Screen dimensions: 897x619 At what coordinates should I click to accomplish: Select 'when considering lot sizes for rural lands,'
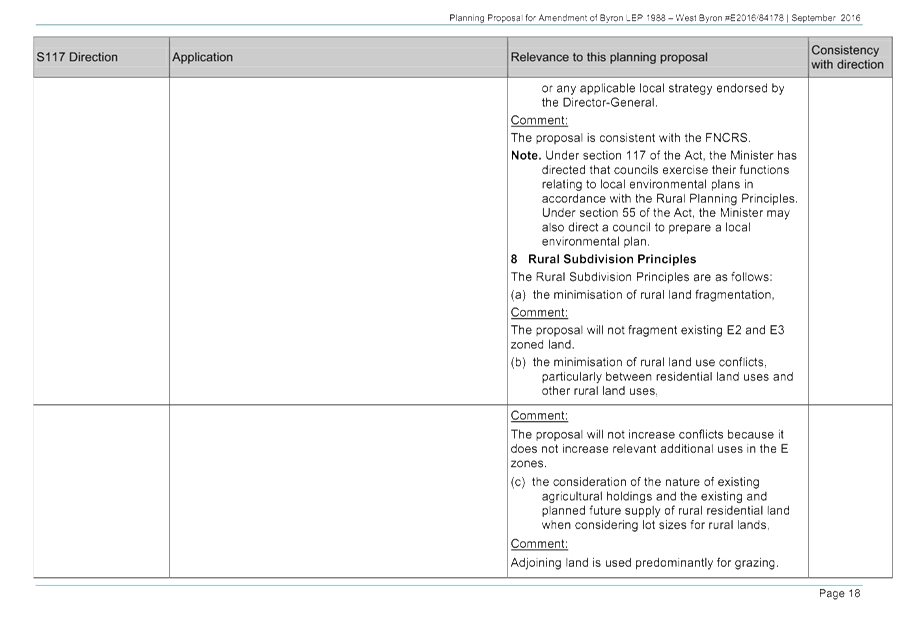[x=656, y=525]
